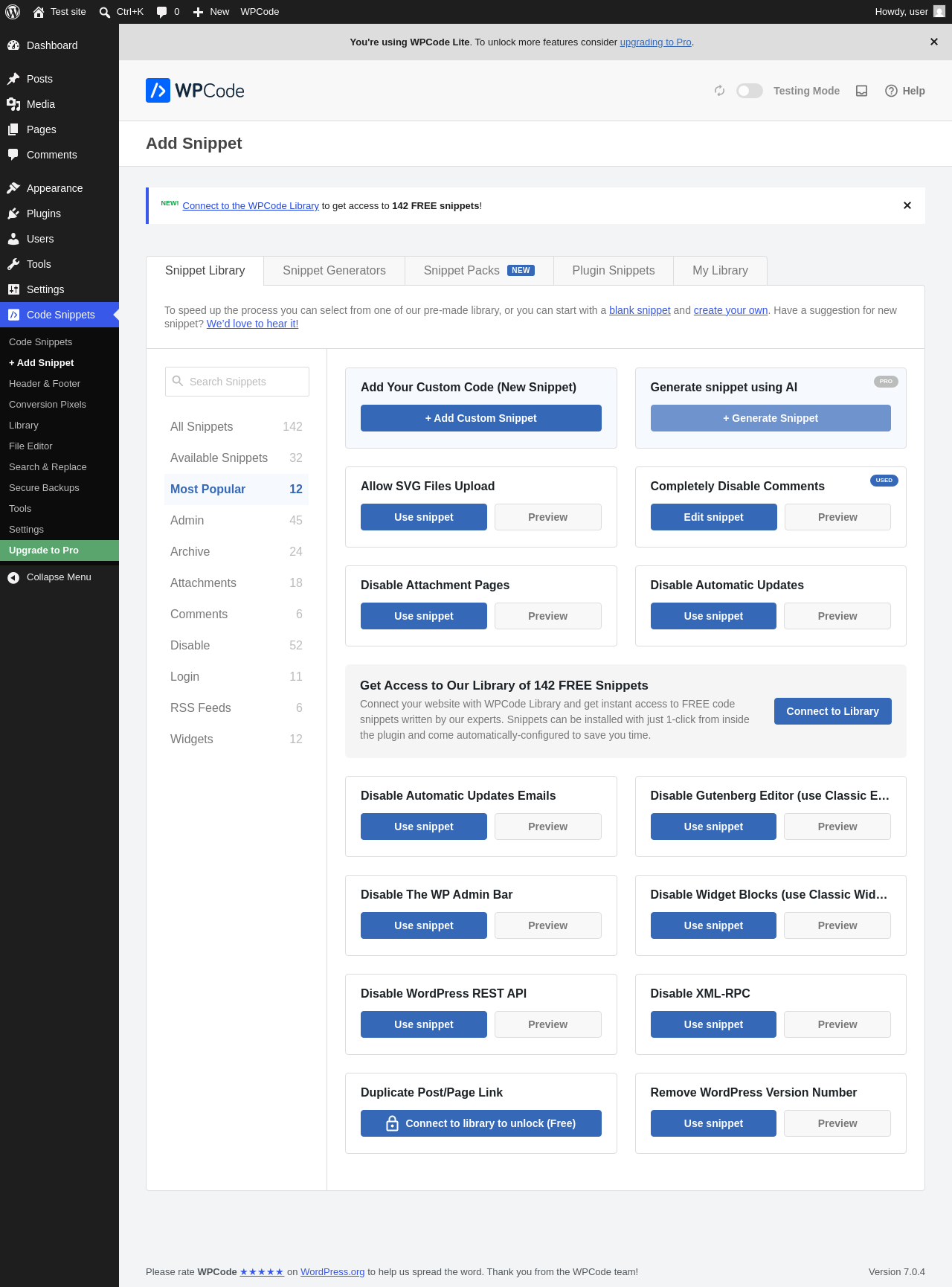
Task: Open the Snippet Packs tab
Action: tap(479, 271)
